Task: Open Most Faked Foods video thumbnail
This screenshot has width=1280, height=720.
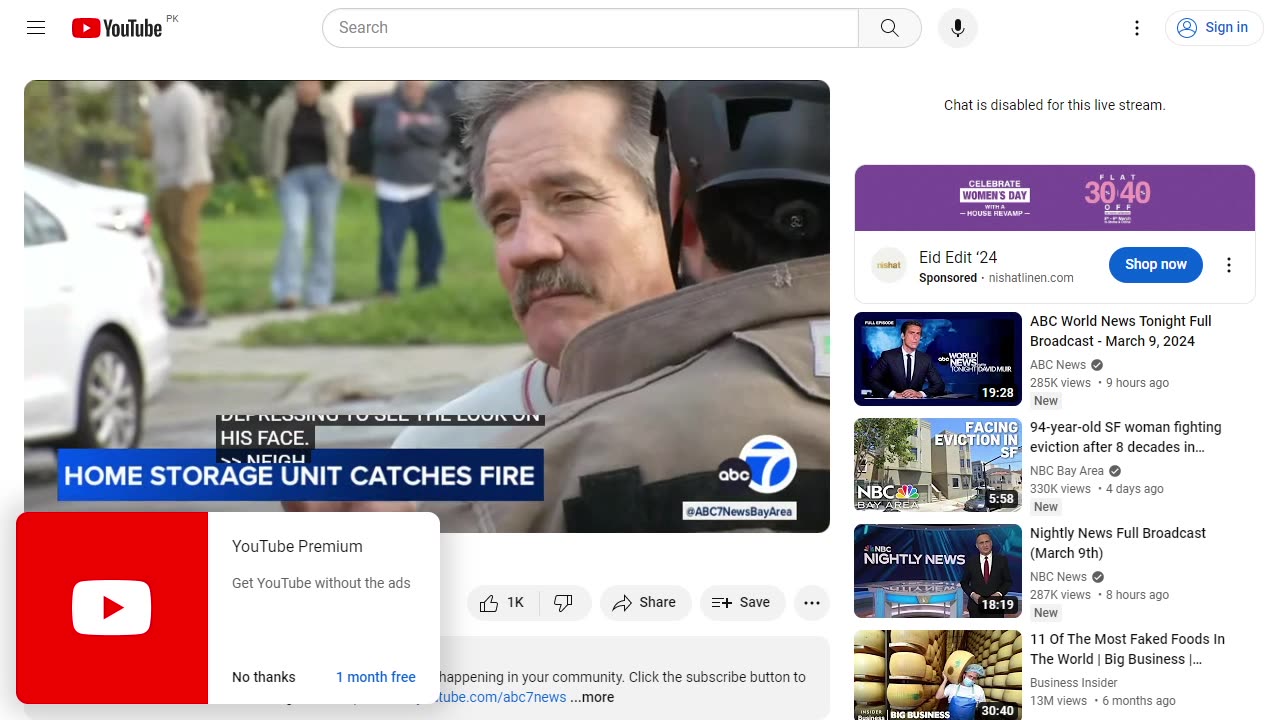Action: (938, 675)
